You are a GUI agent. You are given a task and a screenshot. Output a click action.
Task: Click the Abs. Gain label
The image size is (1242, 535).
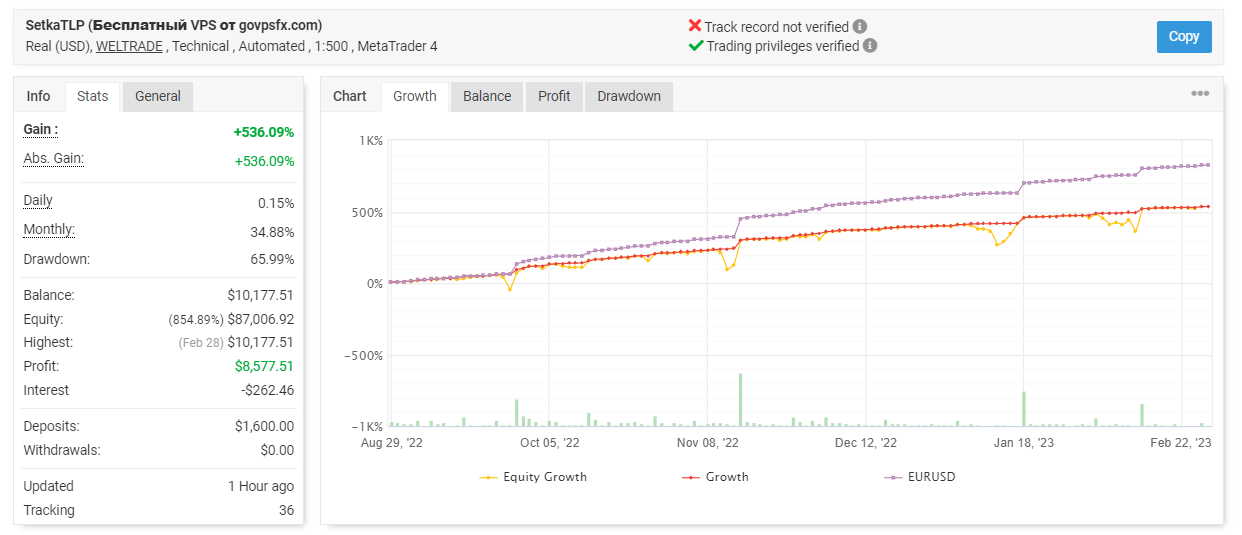54,159
